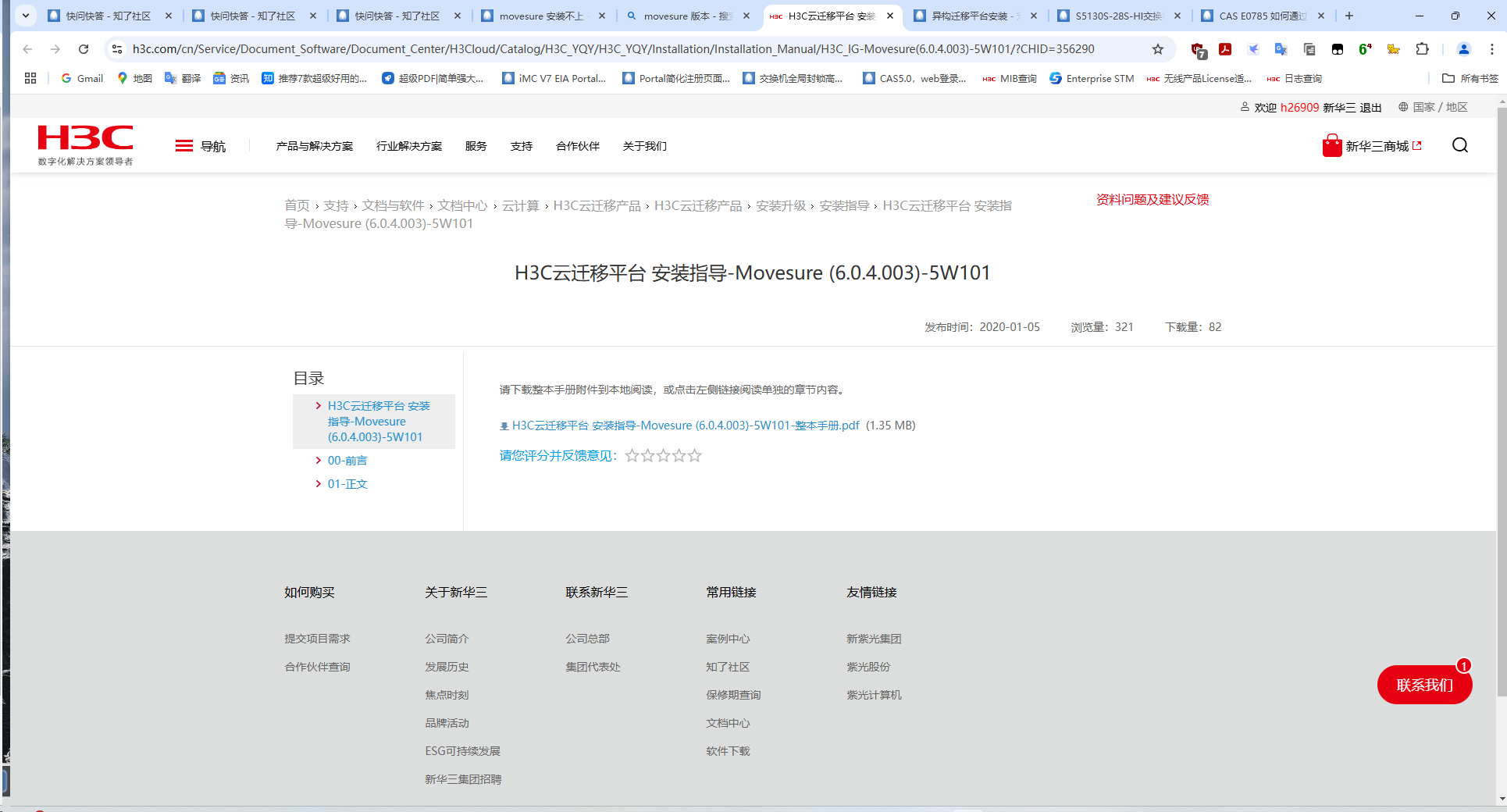Open 所有书签 bookmarks folder
Viewport: 1507px width, 812px height.
point(1470,78)
